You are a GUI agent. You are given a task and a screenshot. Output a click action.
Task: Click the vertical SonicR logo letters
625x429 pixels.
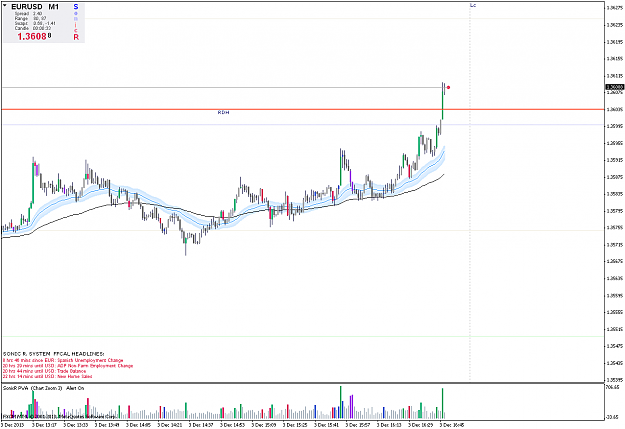click(76, 22)
